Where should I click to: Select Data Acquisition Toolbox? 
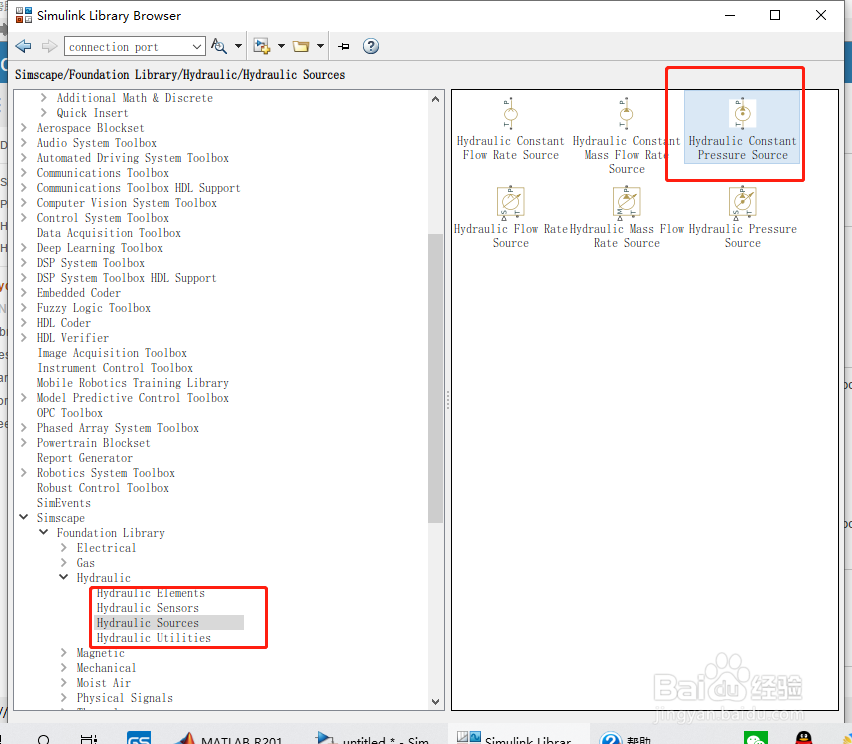(109, 233)
